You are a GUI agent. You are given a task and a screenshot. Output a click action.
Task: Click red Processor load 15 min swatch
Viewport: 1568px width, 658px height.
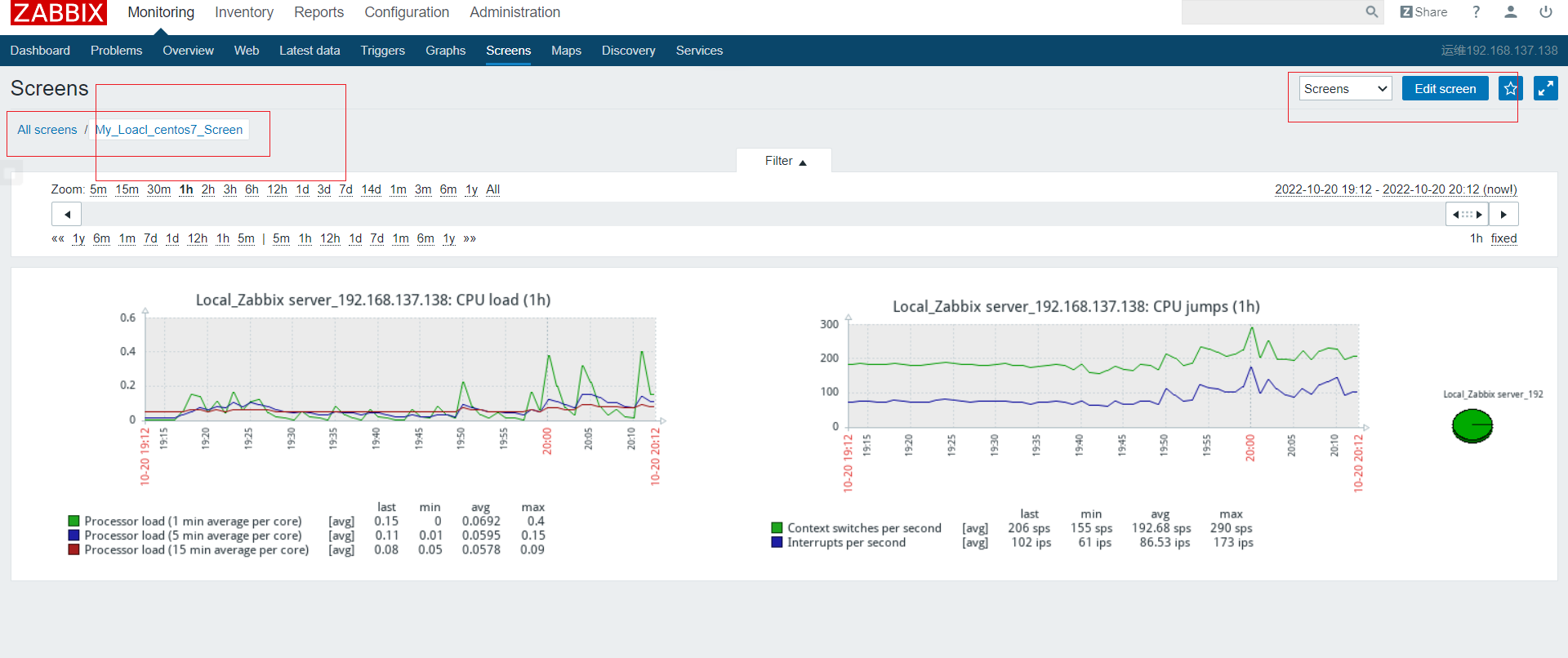73,549
